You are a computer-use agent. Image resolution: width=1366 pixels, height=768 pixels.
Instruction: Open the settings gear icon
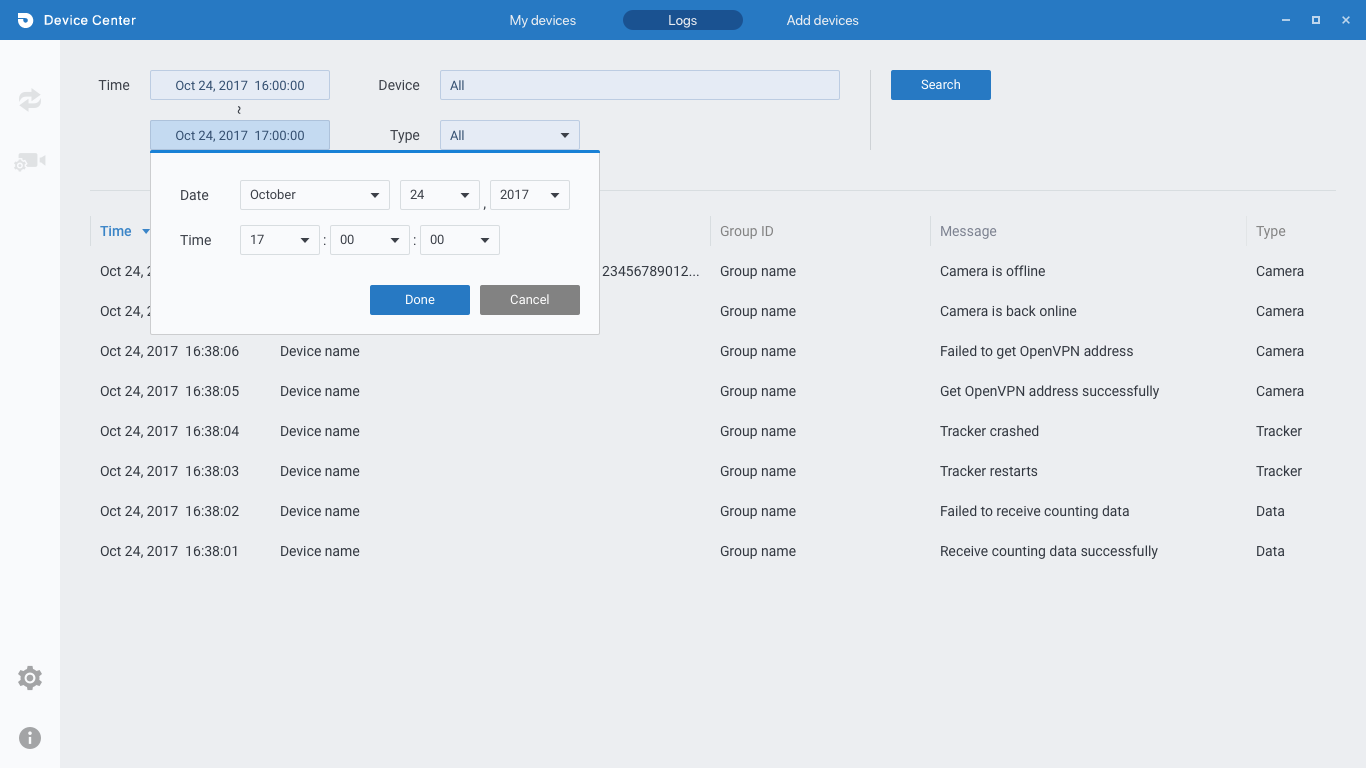[x=30, y=678]
